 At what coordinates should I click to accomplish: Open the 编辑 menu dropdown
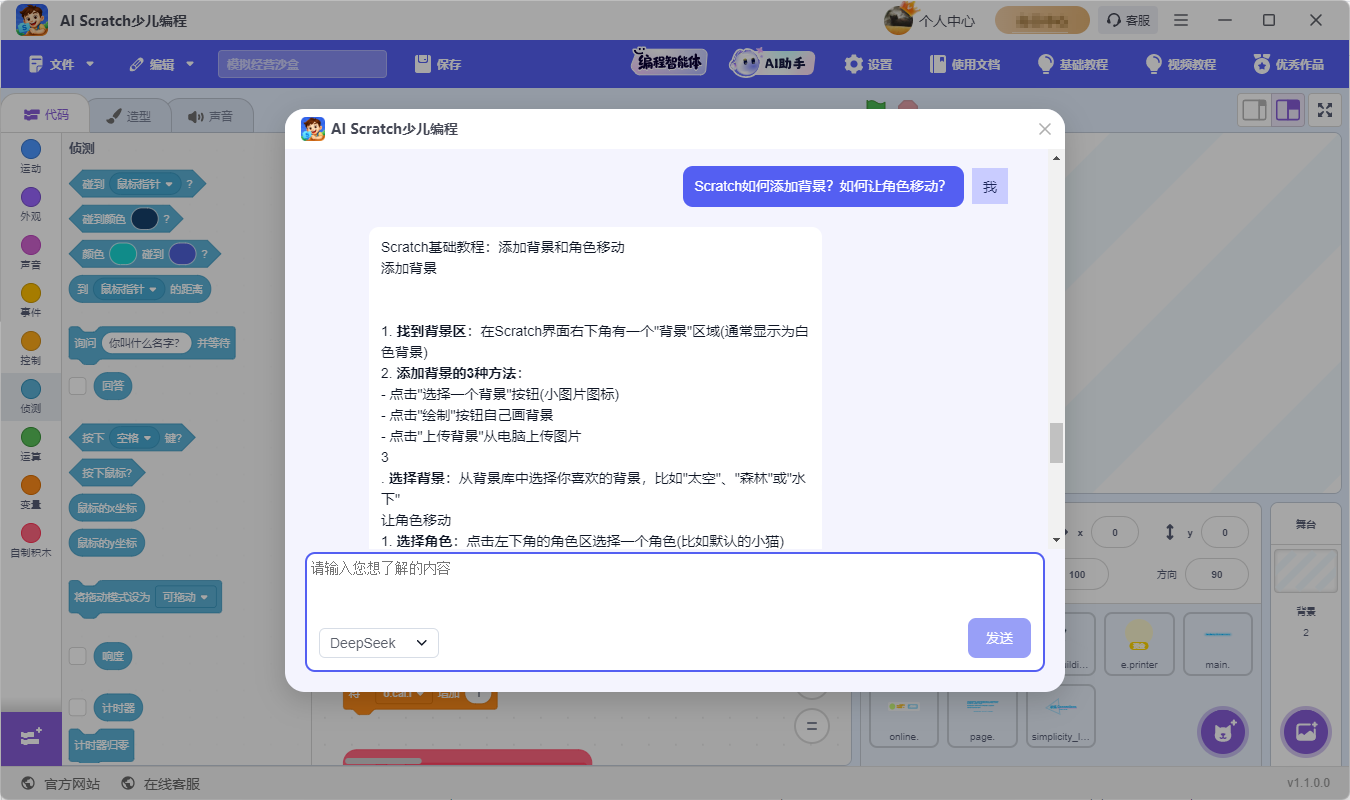pos(163,64)
